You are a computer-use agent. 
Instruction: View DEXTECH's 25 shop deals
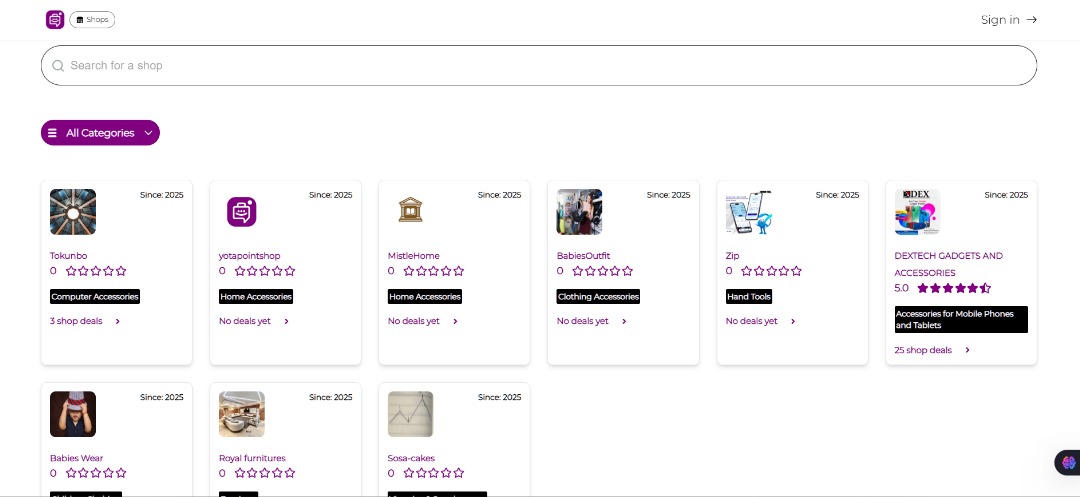click(923, 350)
